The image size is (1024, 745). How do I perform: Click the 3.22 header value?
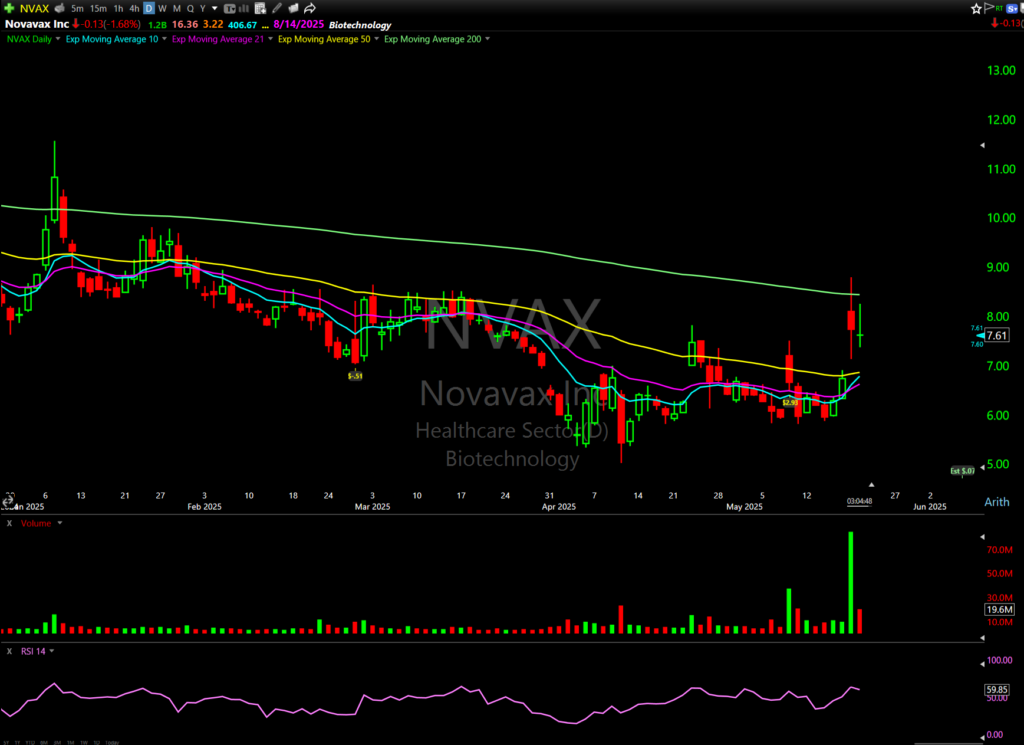[213, 24]
